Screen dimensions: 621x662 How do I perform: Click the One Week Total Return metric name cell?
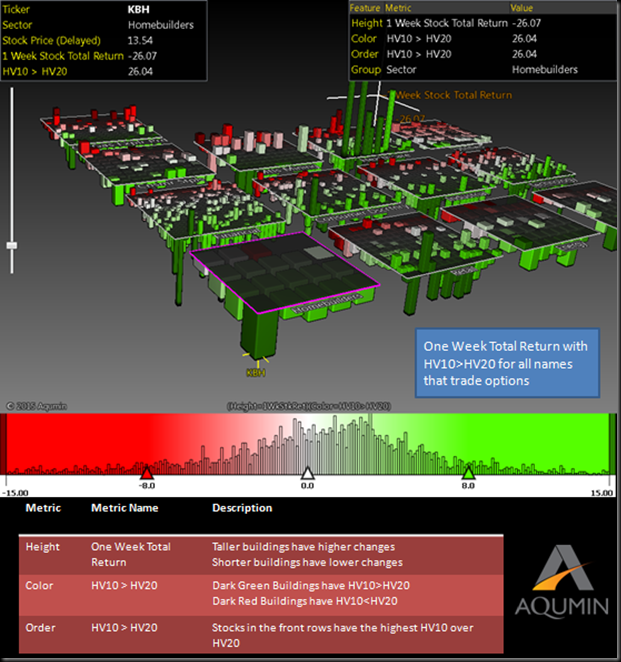tap(131, 554)
